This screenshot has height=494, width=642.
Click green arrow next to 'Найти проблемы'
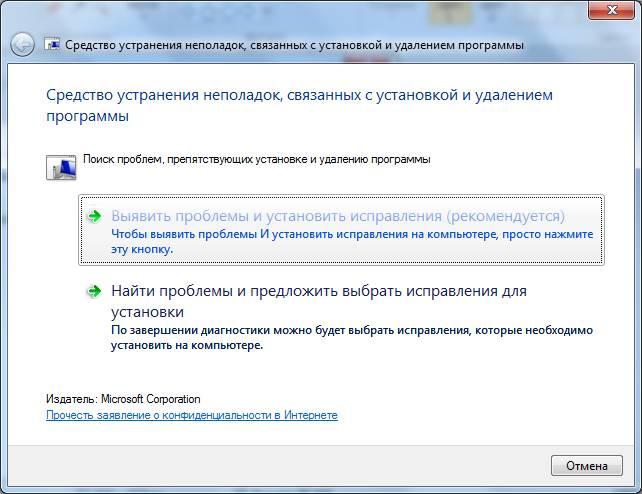coord(94,291)
